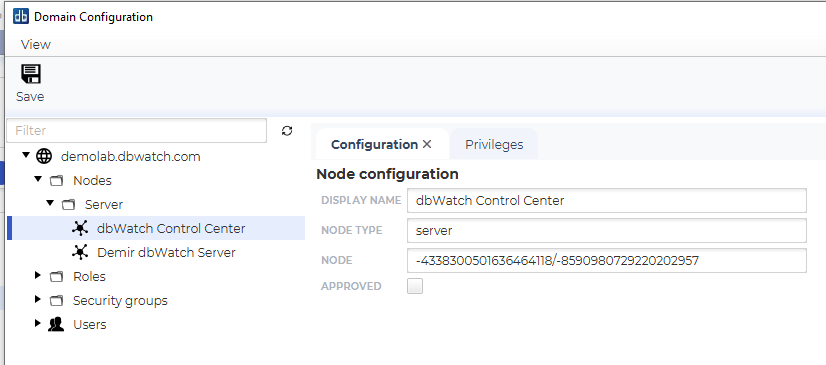Click the NODE TYPE label
The width and height of the screenshot is (826, 365).
pos(352,231)
